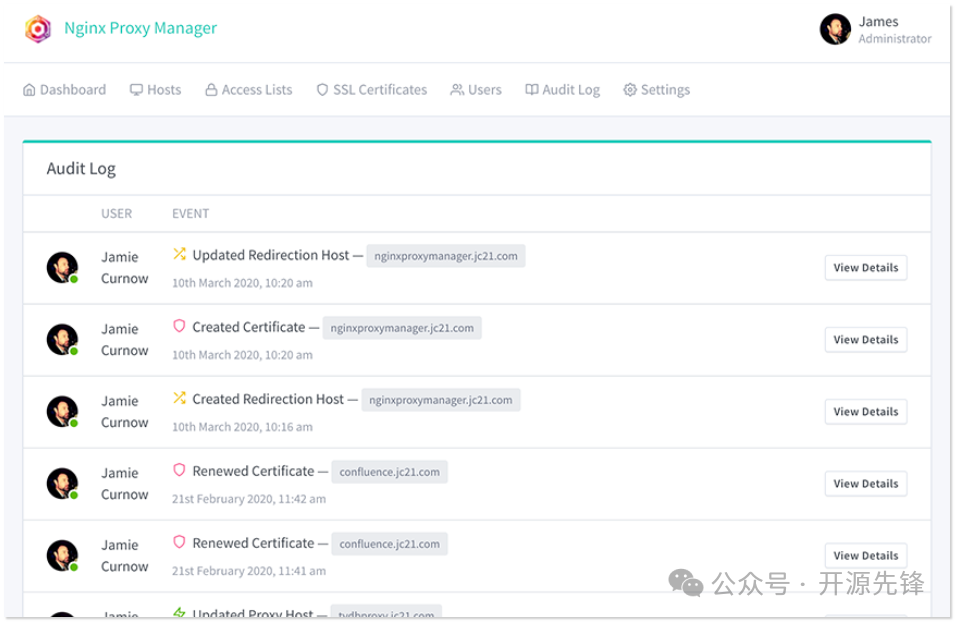This screenshot has height=622, width=955.
Task: Click the EVENT column header
Action: [x=191, y=214]
